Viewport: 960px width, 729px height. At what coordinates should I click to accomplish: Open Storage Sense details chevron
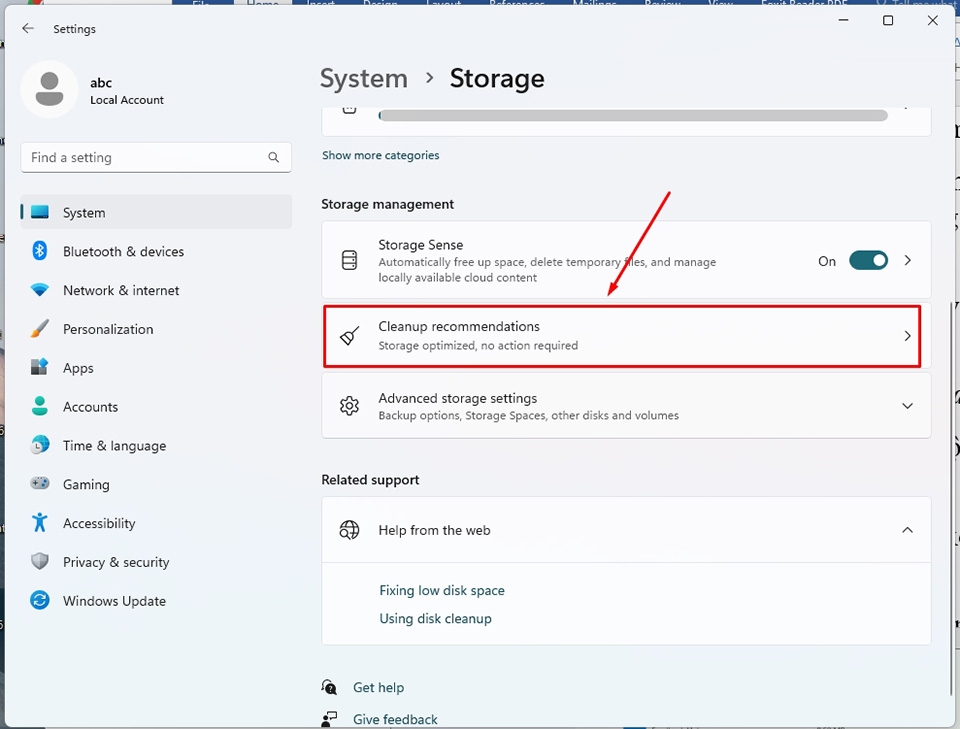point(907,261)
